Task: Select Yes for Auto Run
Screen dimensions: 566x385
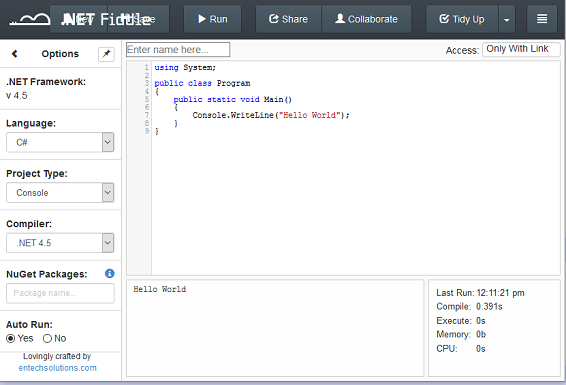Action: (11, 338)
